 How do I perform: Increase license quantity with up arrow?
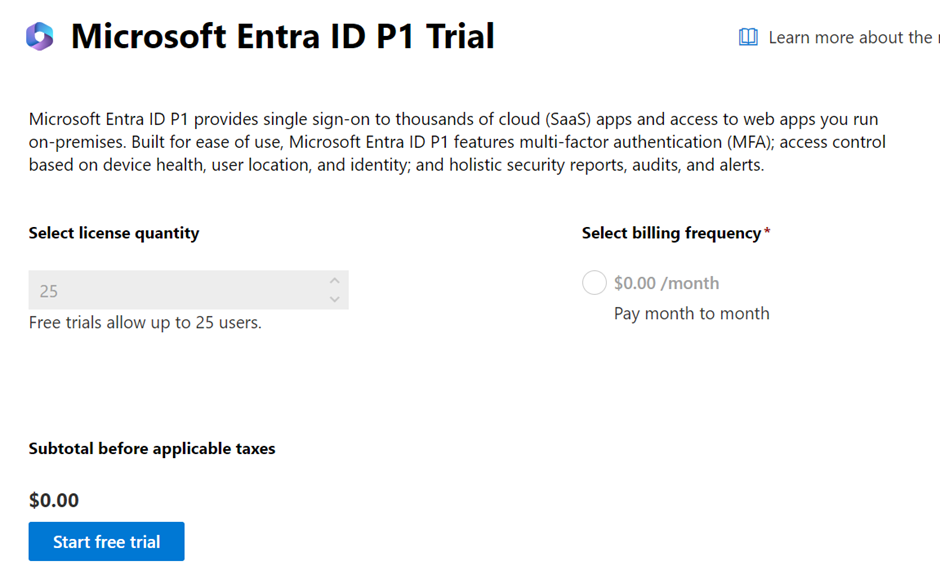point(335,281)
